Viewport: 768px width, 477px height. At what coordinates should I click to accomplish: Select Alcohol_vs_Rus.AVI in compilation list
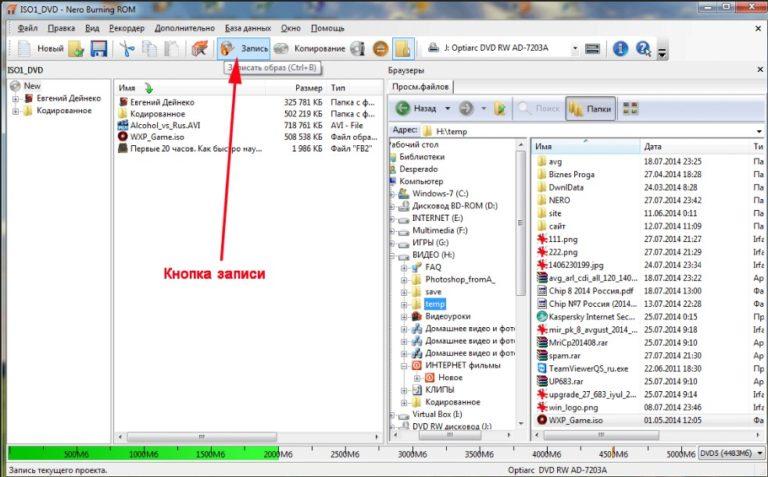[x=165, y=125]
